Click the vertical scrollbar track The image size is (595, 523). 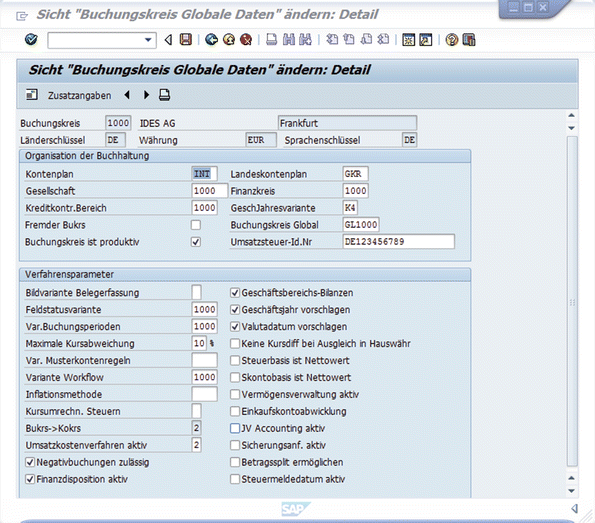(572, 301)
